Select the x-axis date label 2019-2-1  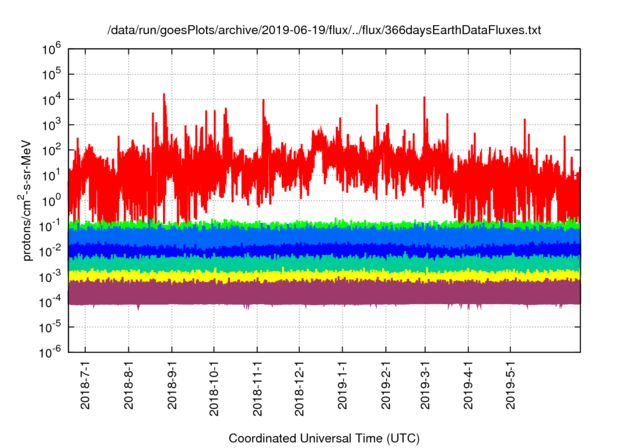tap(386, 385)
